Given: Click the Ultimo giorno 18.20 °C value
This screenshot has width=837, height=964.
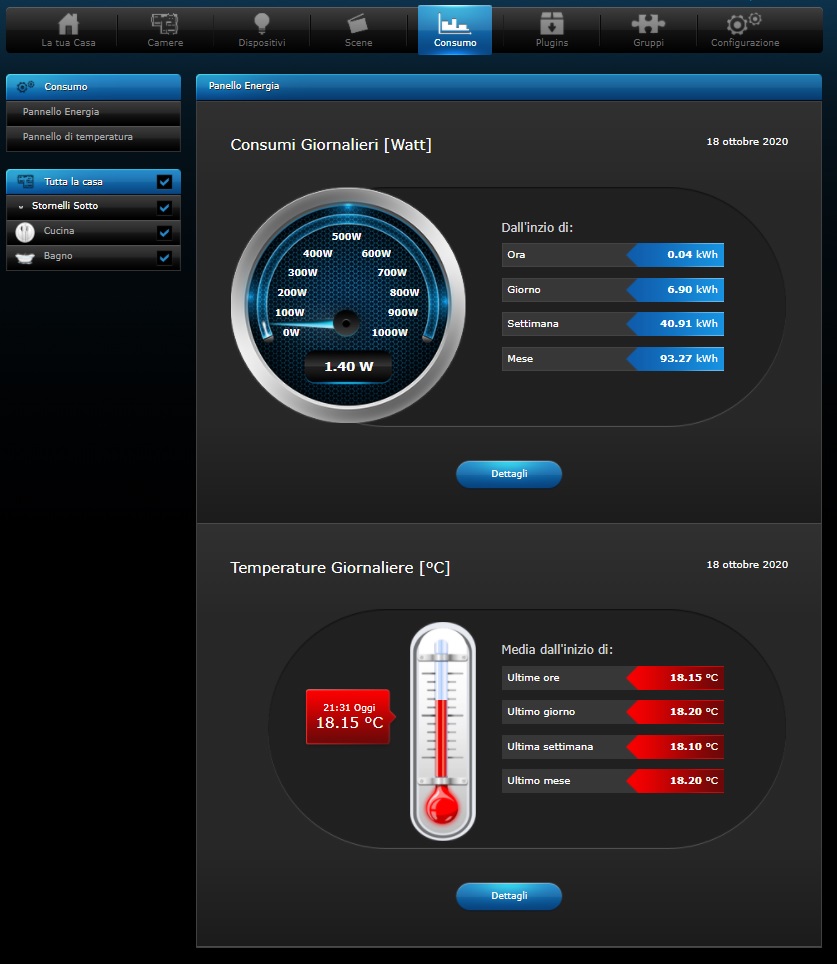Looking at the screenshot, I should (x=675, y=711).
